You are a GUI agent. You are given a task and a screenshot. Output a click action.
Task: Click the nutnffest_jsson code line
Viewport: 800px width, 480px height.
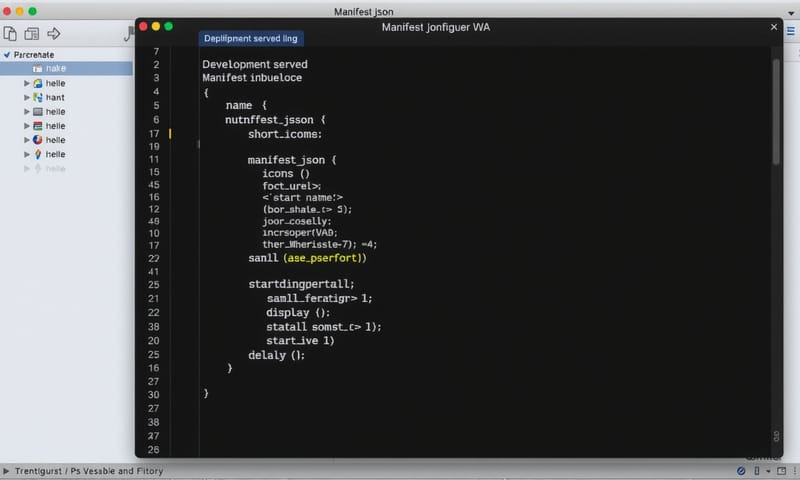(275, 120)
